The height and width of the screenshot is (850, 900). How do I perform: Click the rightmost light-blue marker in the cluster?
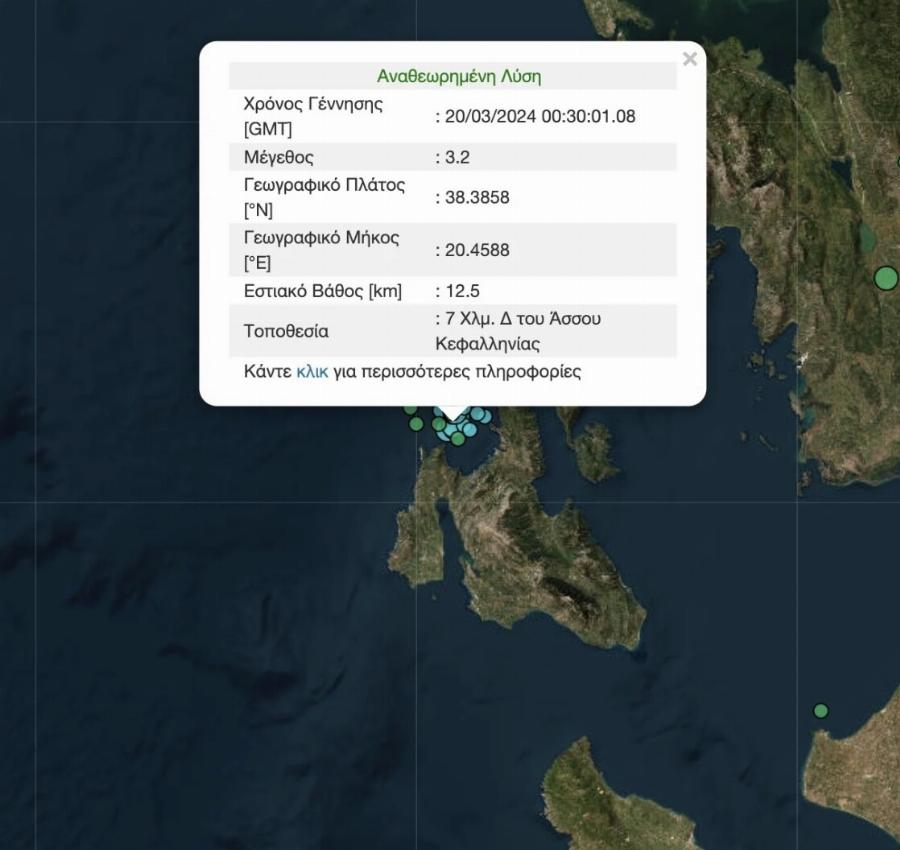(x=486, y=415)
